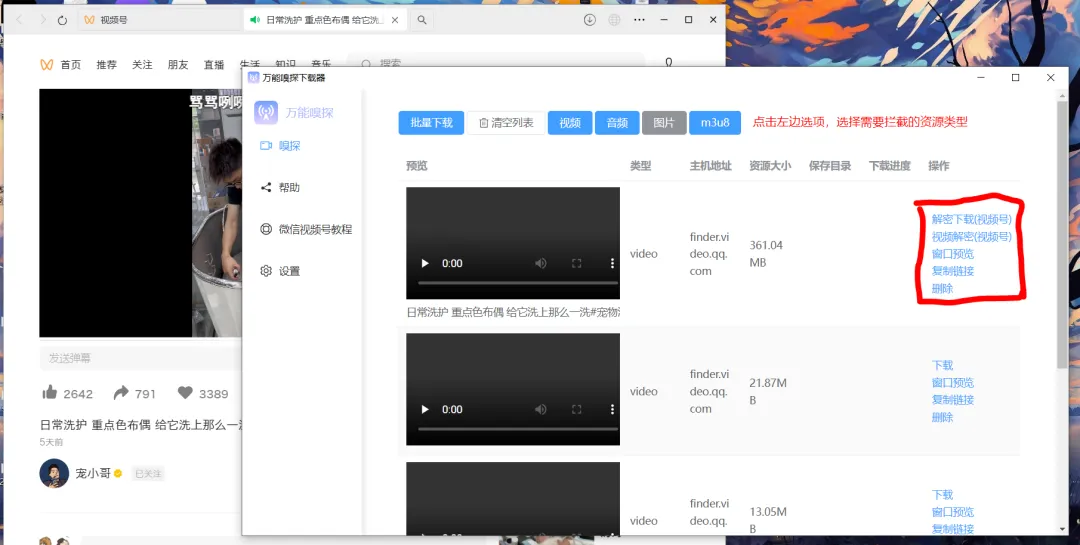Toggle the m3u8 resource type filter
1080x545 pixels.
(715, 123)
